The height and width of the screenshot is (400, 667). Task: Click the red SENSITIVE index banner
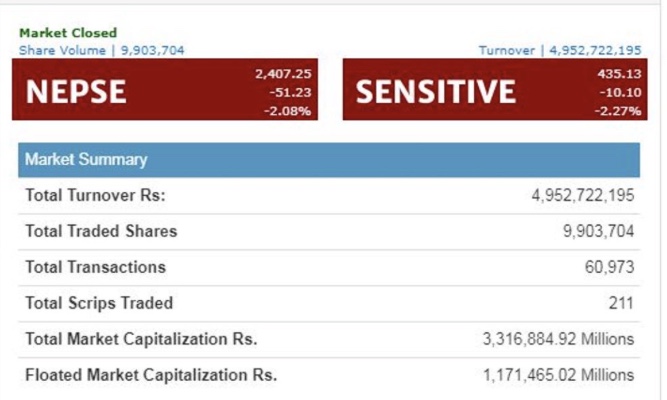click(x=495, y=89)
